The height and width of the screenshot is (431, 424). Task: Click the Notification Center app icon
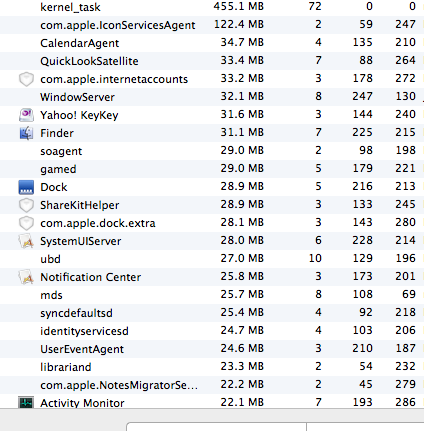coord(26,277)
